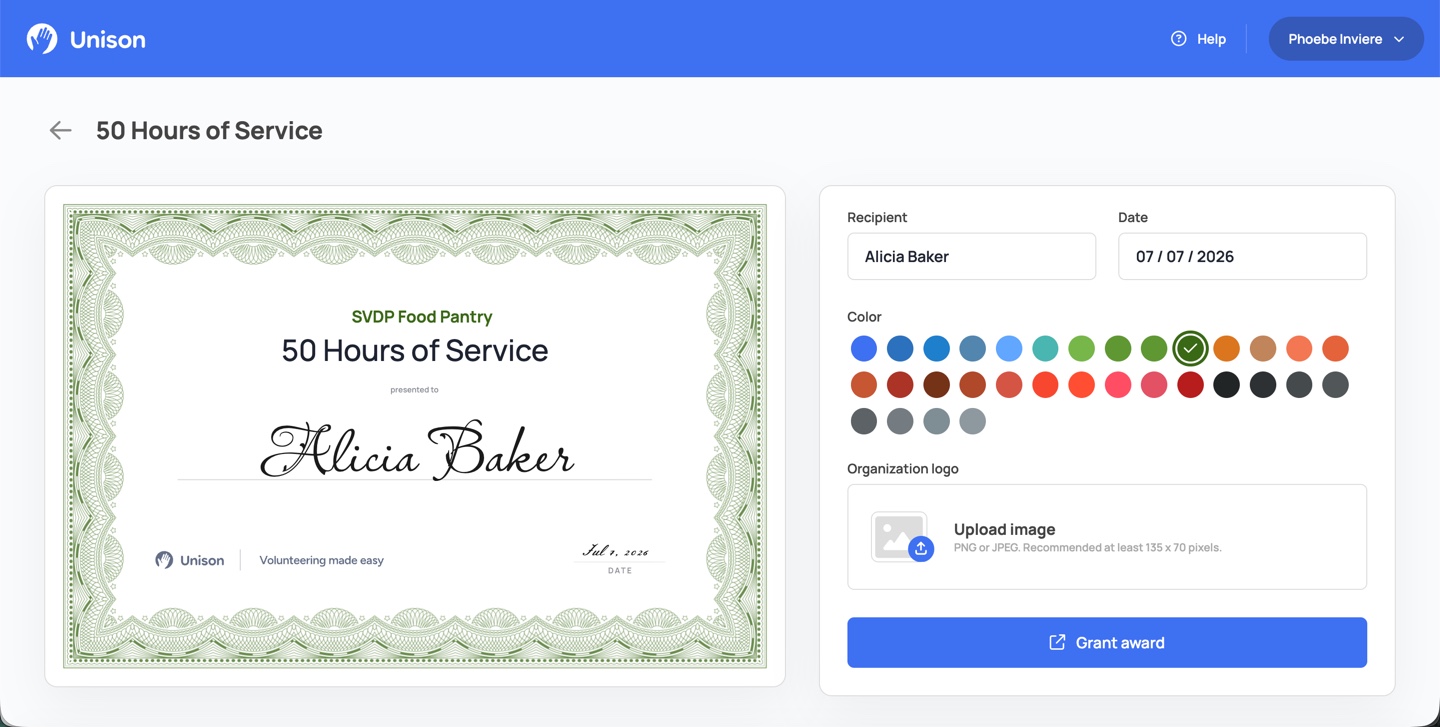Open the Phoebe Inviere account menu
Image resolution: width=1440 pixels, height=727 pixels.
[x=1346, y=39]
